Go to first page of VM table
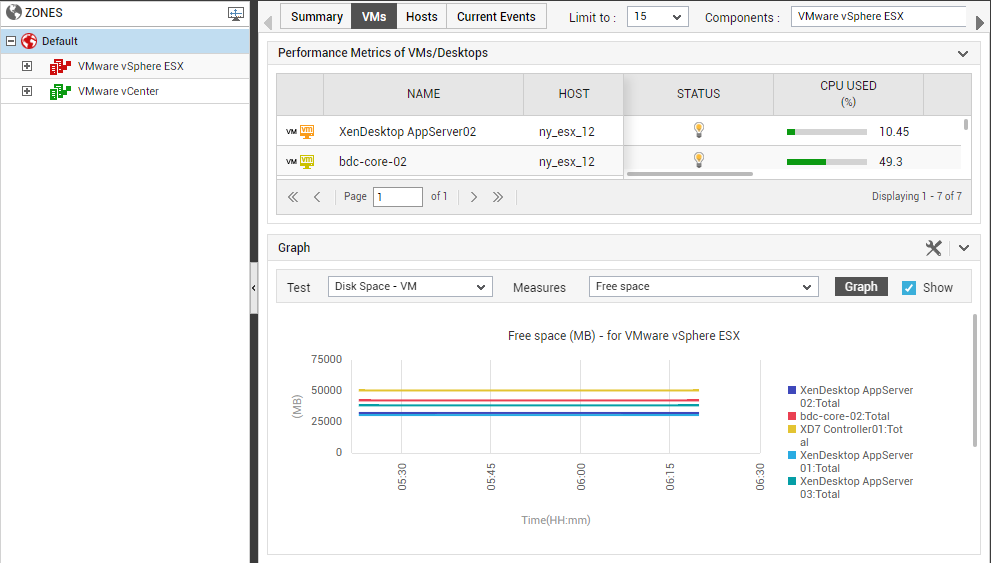The image size is (991, 563). pos(293,197)
